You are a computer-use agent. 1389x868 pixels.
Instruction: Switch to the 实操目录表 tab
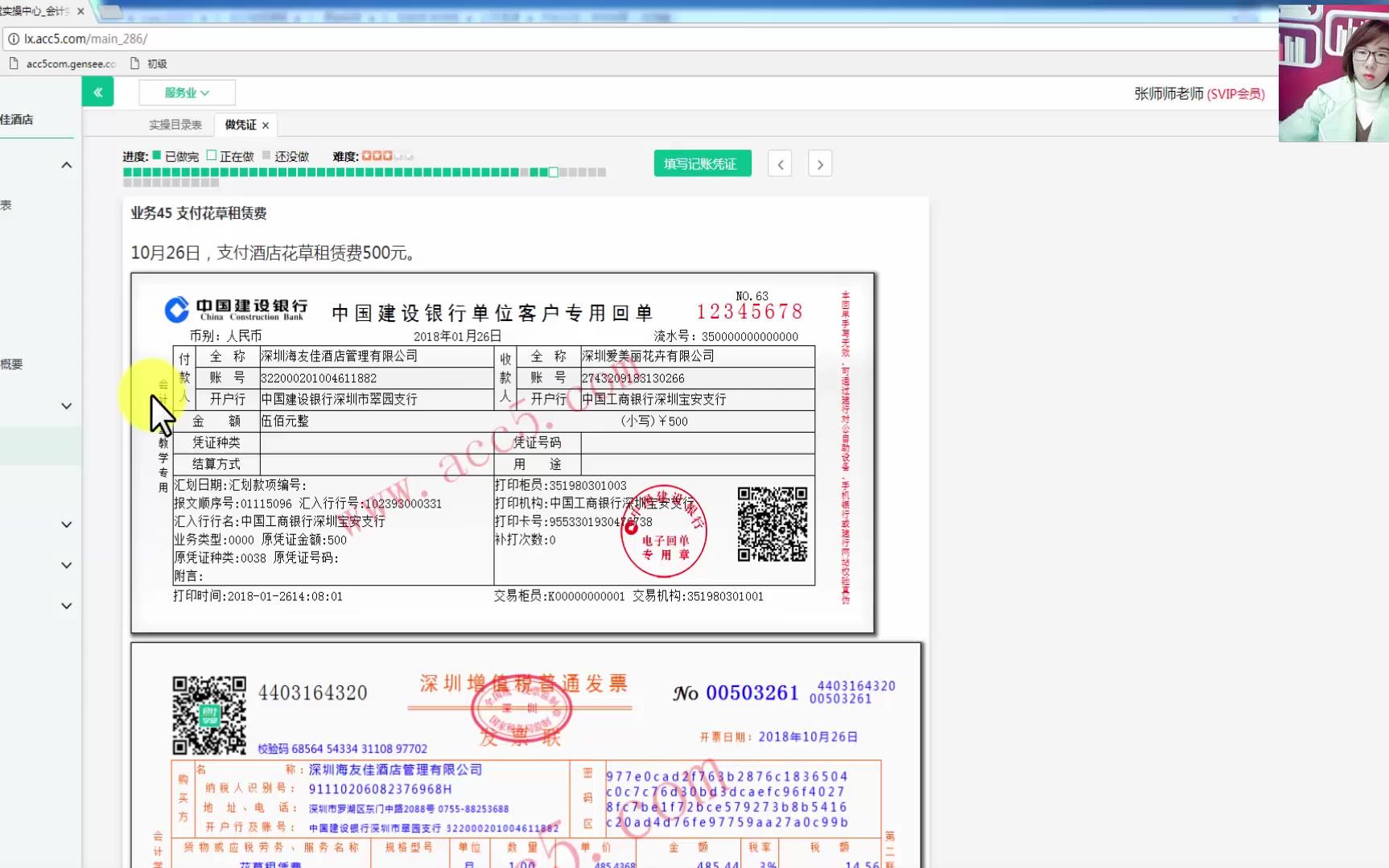(175, 124)
